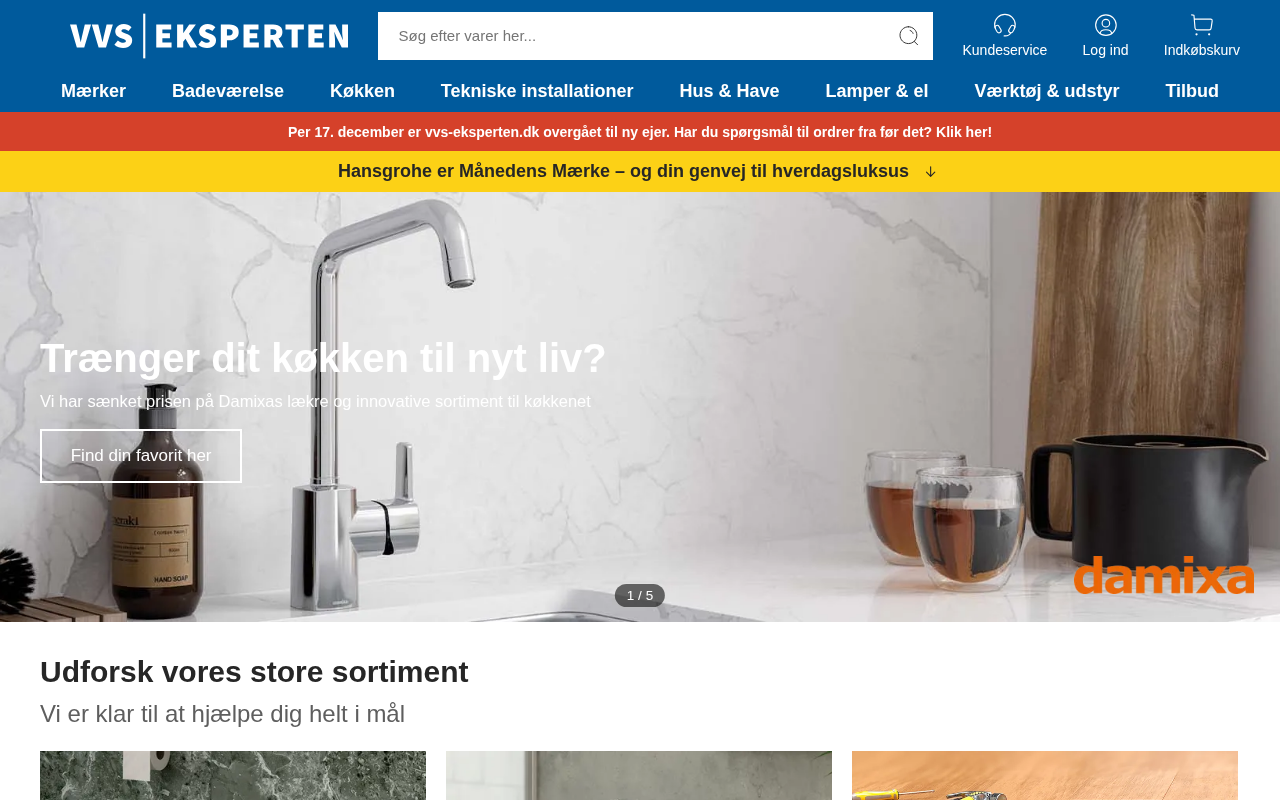This screenshot has height=800, width=1280.
Task: Click the red new-owner notice link
Action: [x=640, y=132]
